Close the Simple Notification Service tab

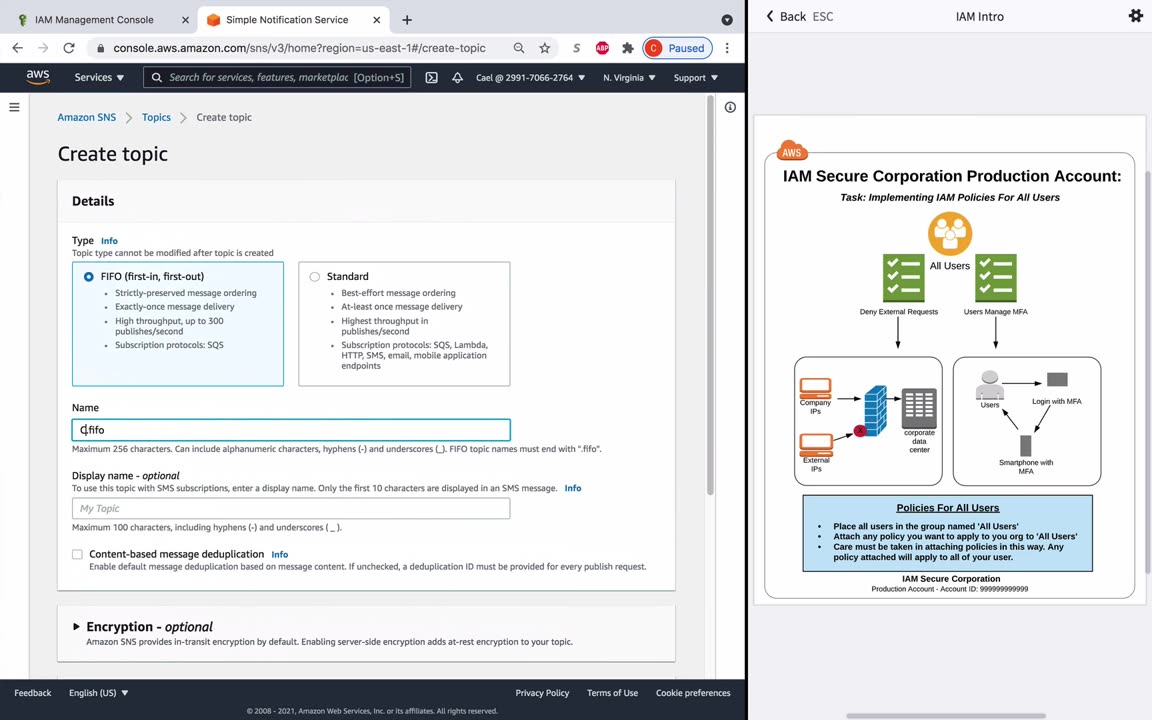pyautogui.click(x=376, y=20)
